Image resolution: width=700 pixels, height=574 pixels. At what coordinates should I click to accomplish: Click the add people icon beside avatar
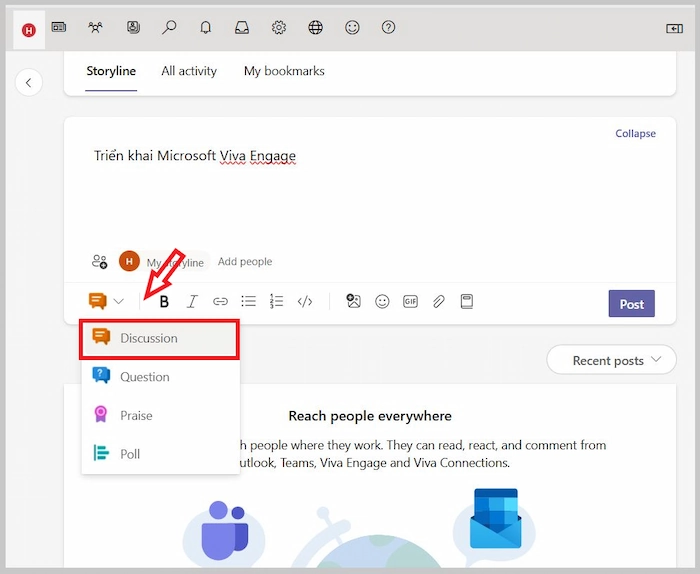click(x=100, y=262)
